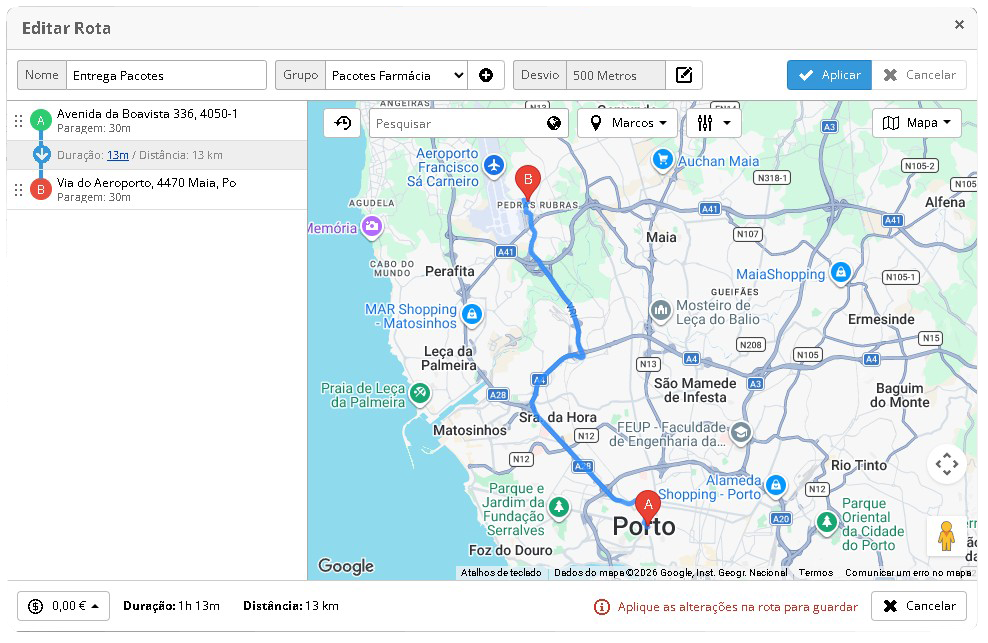
Task: Grab drag handle for Avenida da Boavista
Action: pos(18,120)
